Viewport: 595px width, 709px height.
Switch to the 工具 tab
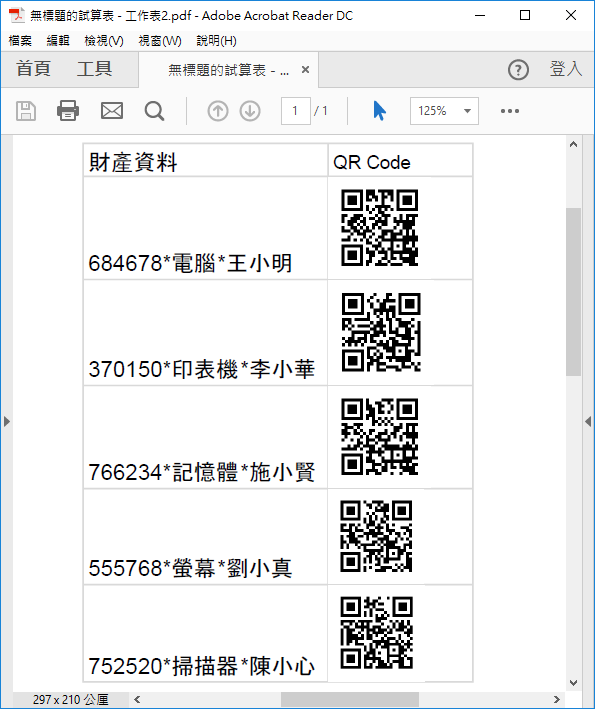(94, 69)
